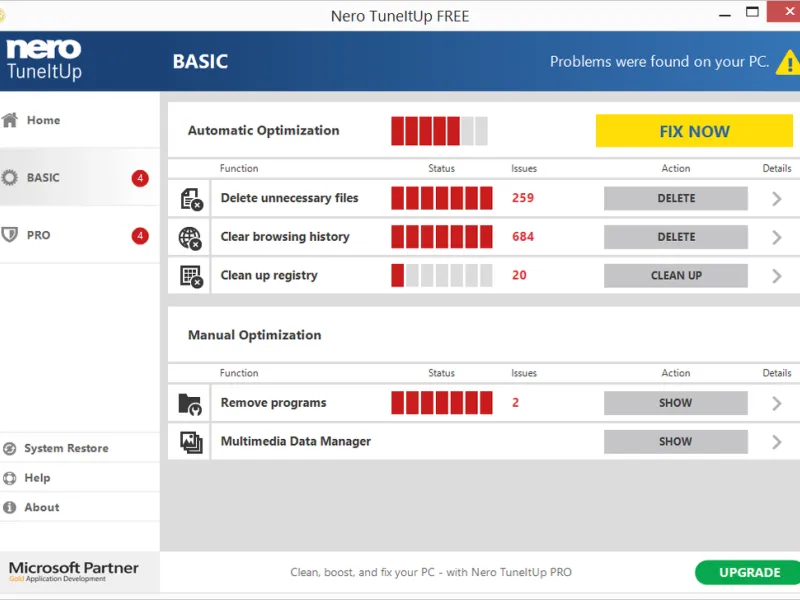Viewport: 800px width, 600px height.
Task: Click the BASIC gear icon in sidebar
Action: (x=9, y=178)
